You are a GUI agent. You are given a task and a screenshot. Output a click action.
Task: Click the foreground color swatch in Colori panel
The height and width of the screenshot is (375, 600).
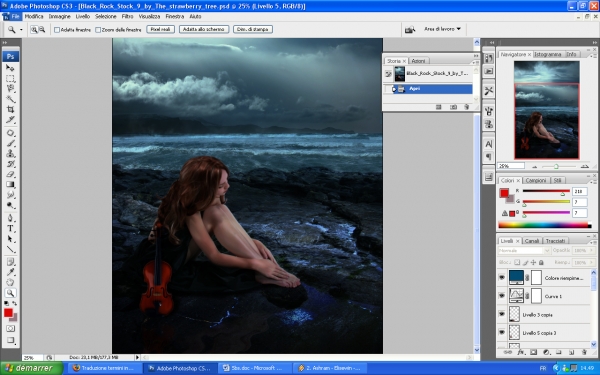coord(504,193)
